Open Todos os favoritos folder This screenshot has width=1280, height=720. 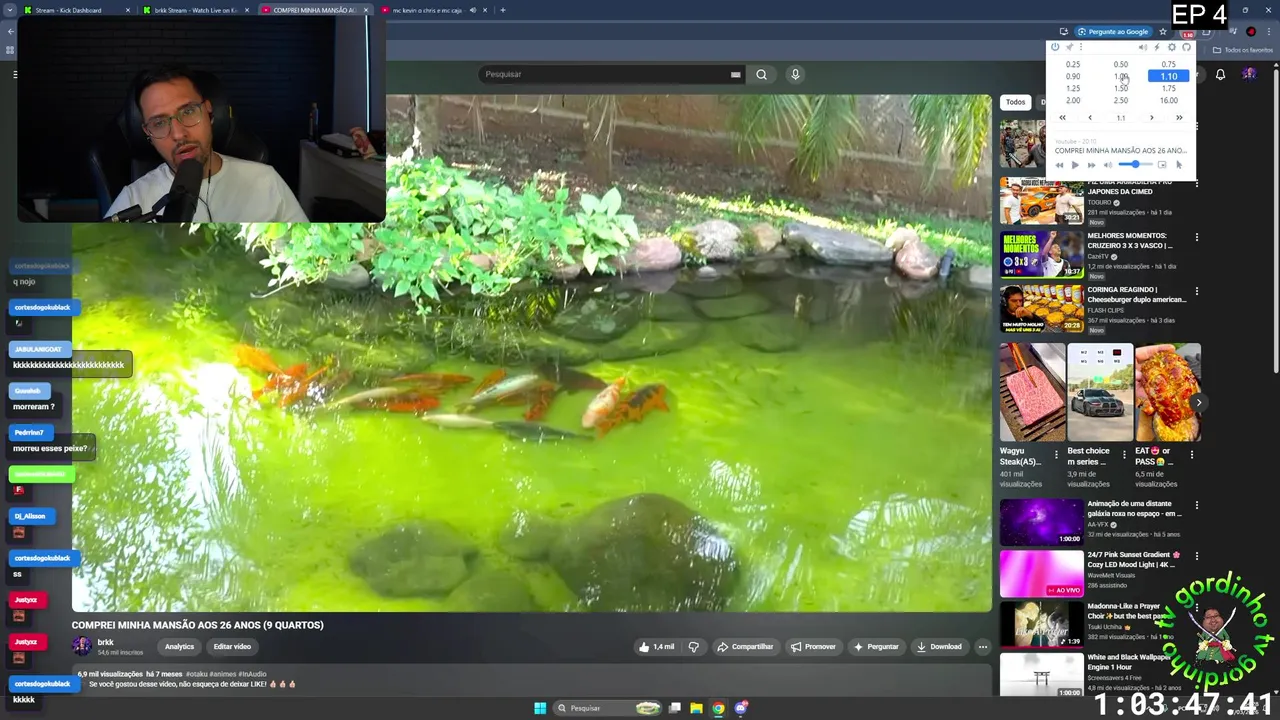pos(1243,50)
